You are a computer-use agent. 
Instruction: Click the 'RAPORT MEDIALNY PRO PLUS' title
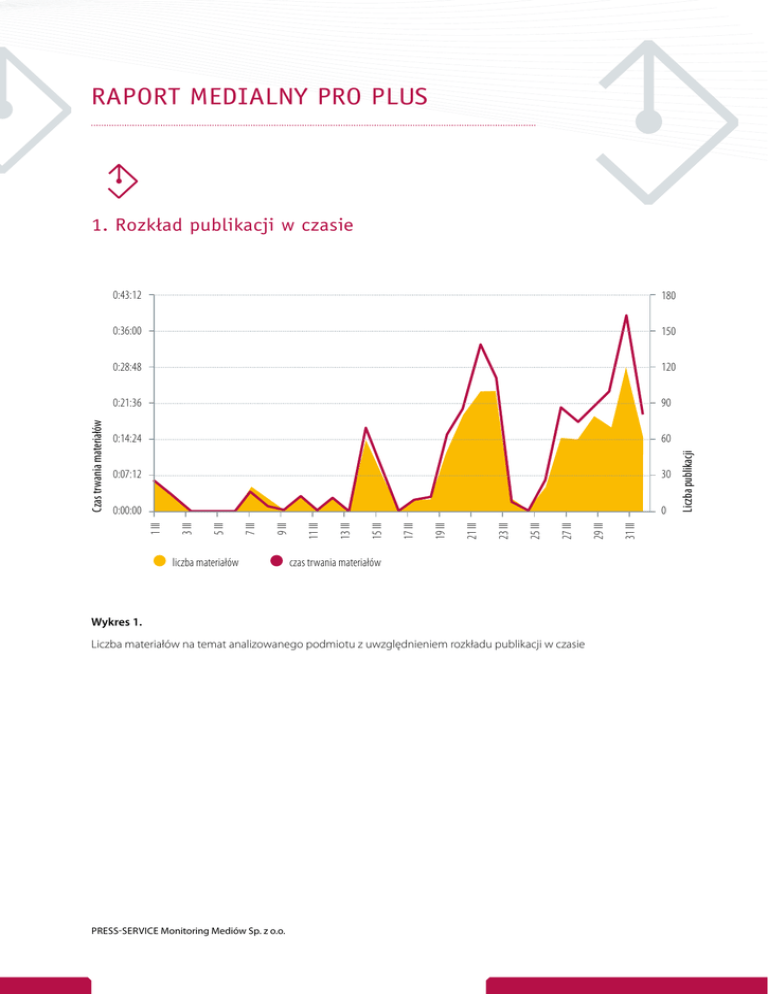pos(259,96)
